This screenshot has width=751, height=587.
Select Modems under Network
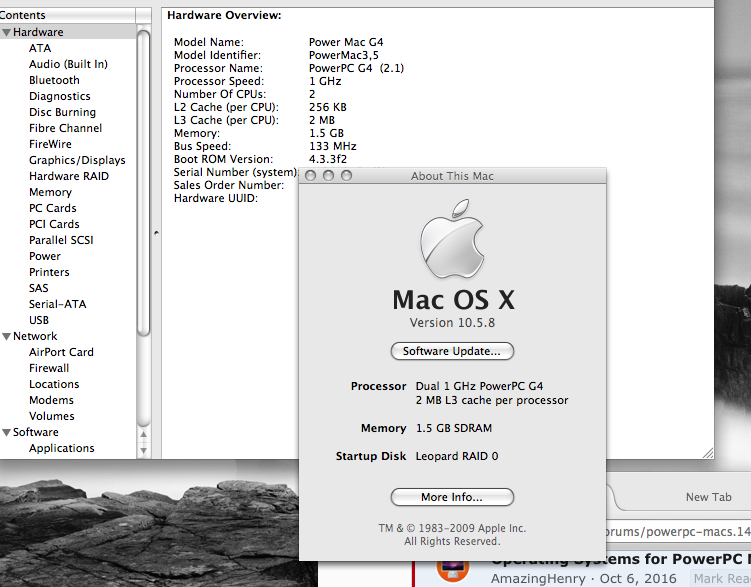coord(51,400)
